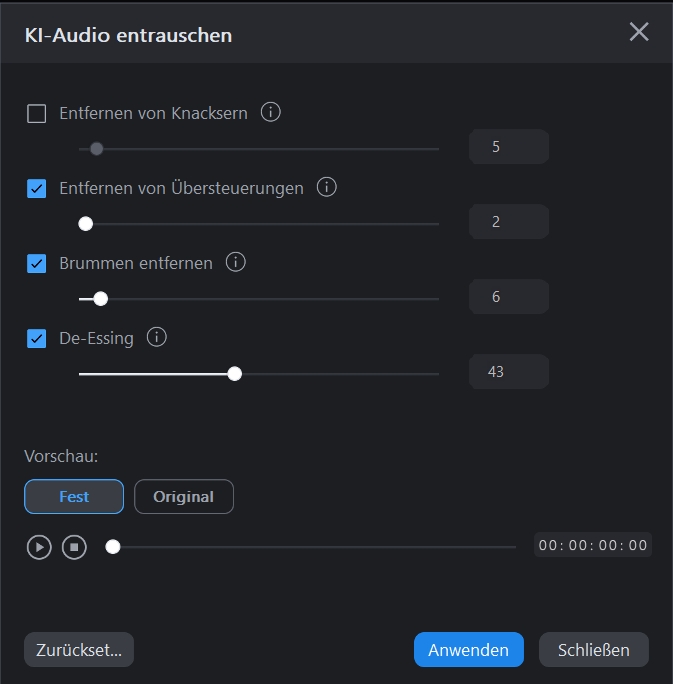Click info icon next to Entfernen von Knacksern
Viewport: 673px width, 684px height.
(x=270, y=113)
